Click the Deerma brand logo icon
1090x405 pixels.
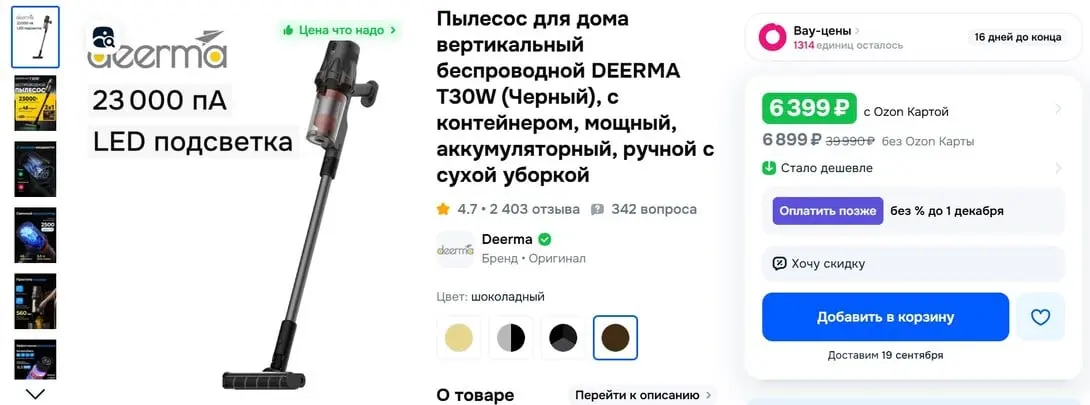click(455, 249)
